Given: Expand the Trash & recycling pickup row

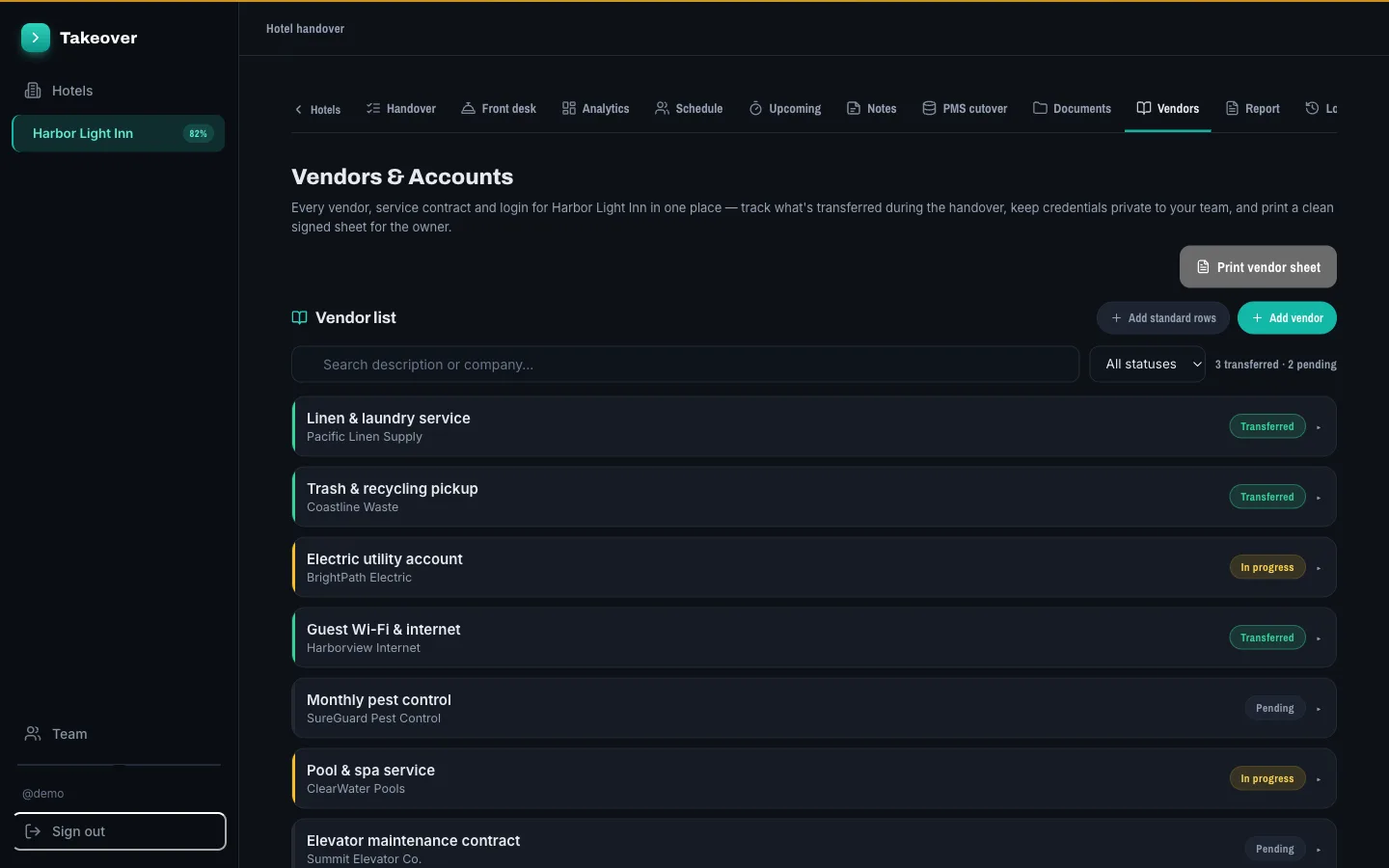Looking at the screenshot, I should (x=814, y=497).
